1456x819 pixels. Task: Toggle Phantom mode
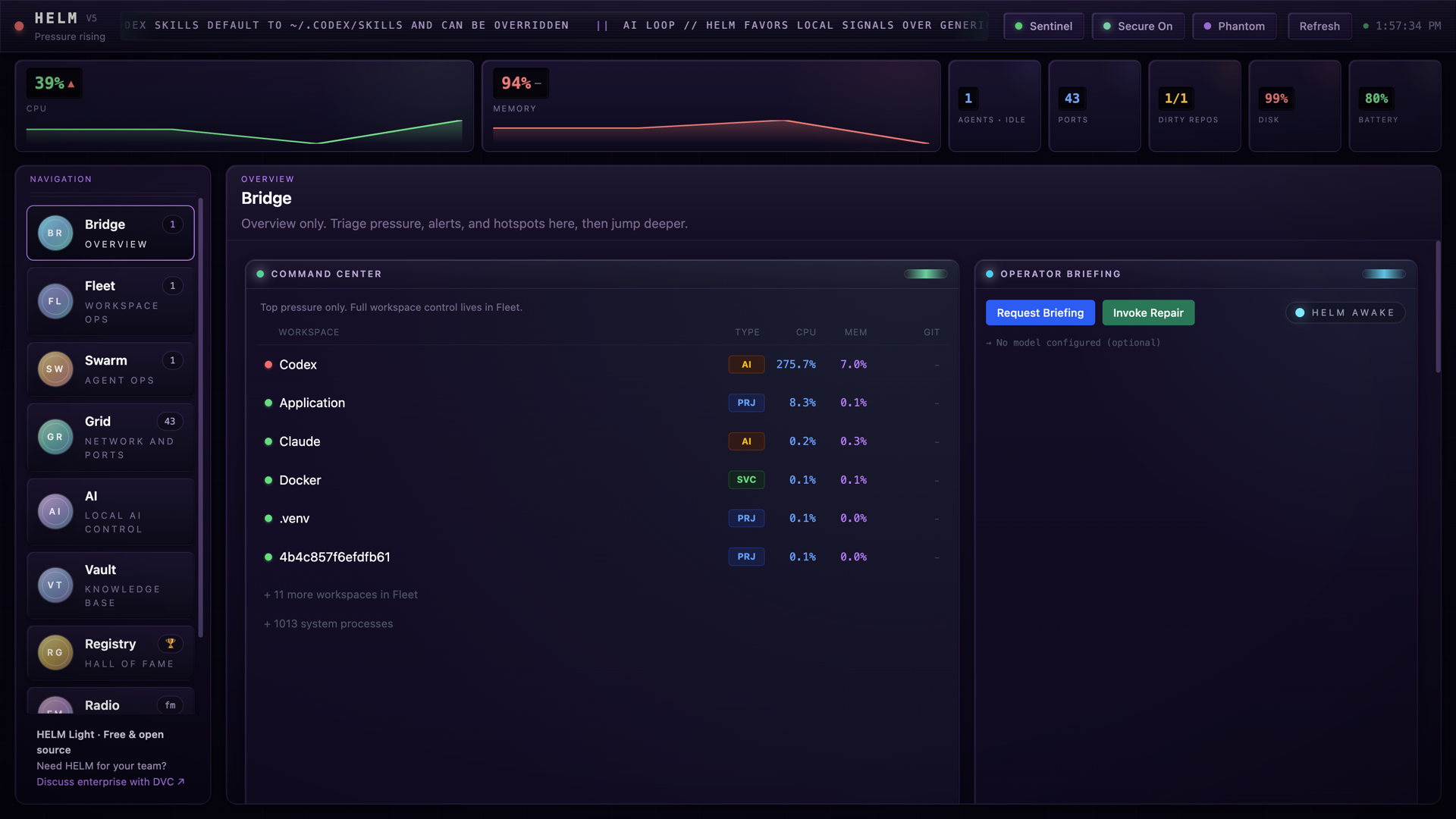(x=1234, y=26)
